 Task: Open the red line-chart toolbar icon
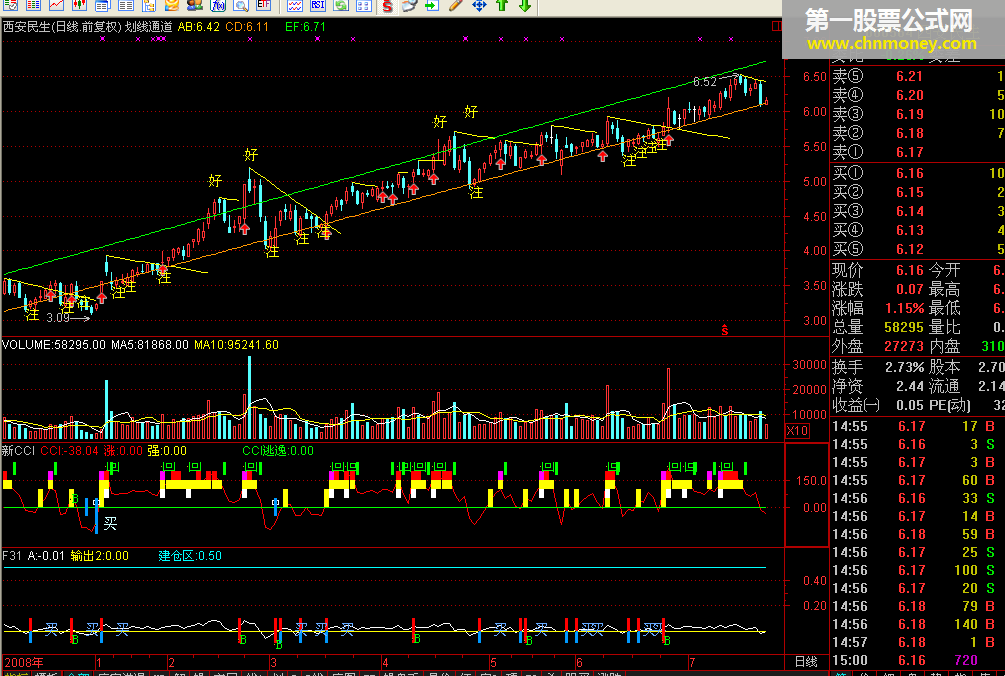point(56,6)
